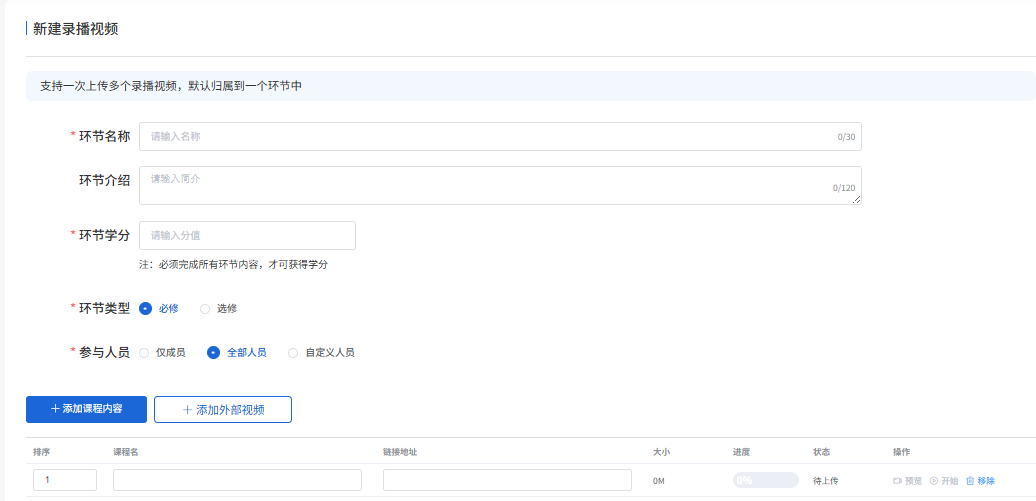Focus the 环节学分 score input
This screenshot has height=501, width=1036.
(247, 235)
